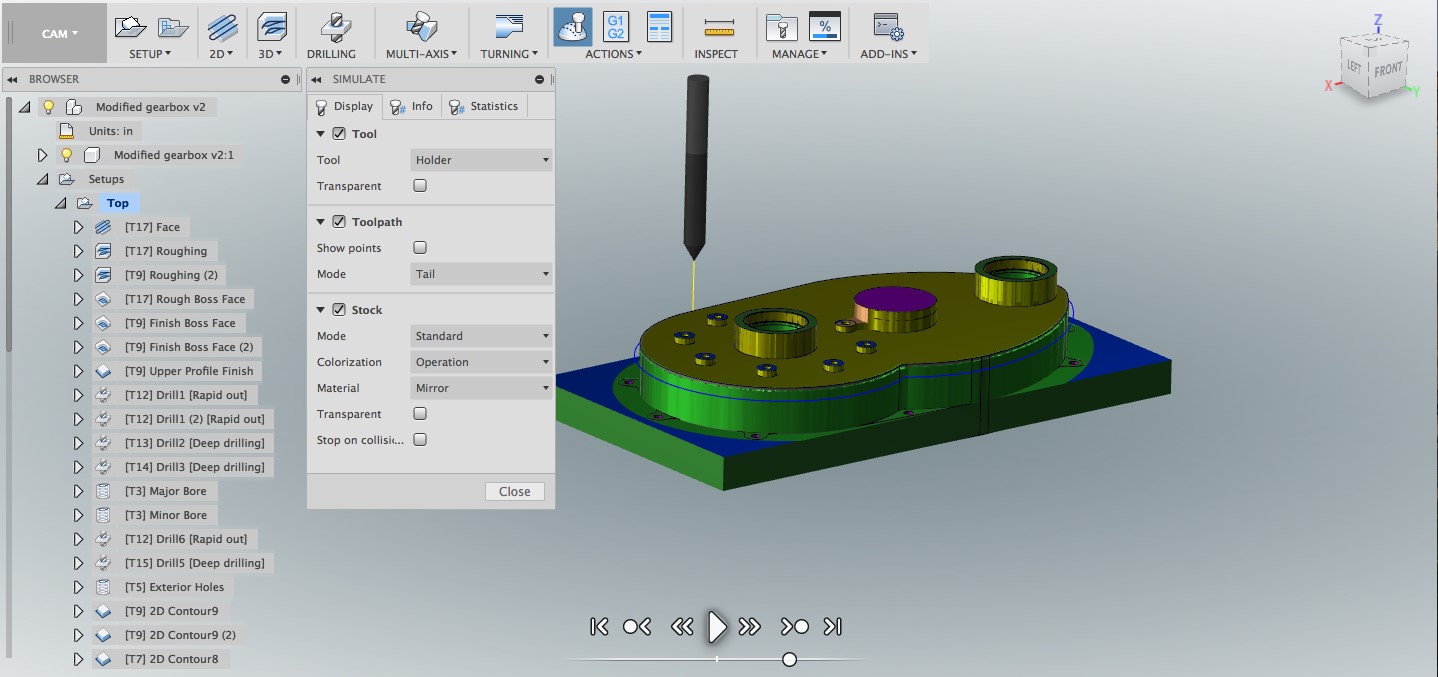The image size is (1438, 677).
Task: Expand the [T17] Face operation
Action: tap(78, 226)
